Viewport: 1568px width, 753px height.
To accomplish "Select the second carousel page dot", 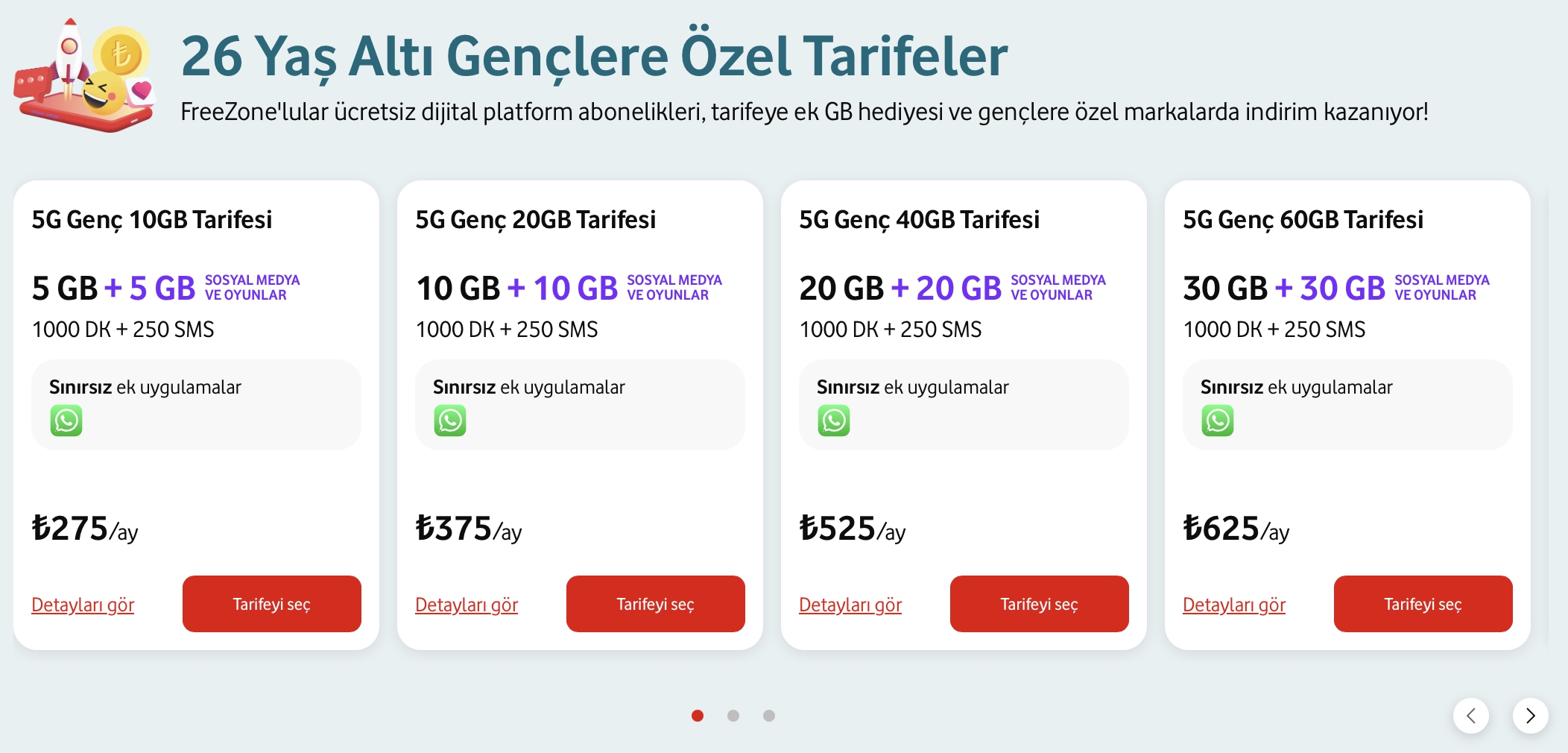I will 733,716.
